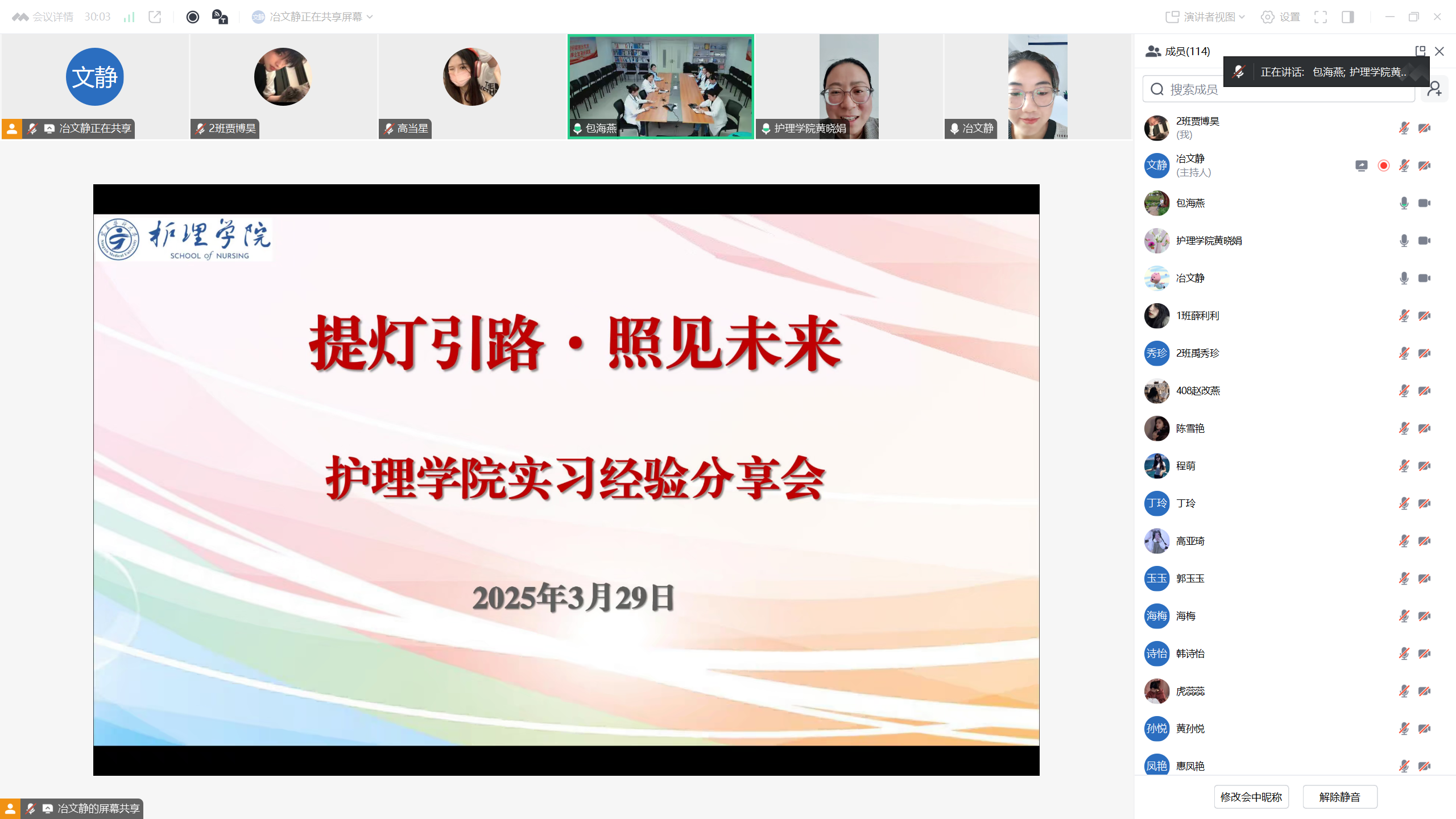Click the network signal strength icon
1456x819 pixels.
point(129,17)
